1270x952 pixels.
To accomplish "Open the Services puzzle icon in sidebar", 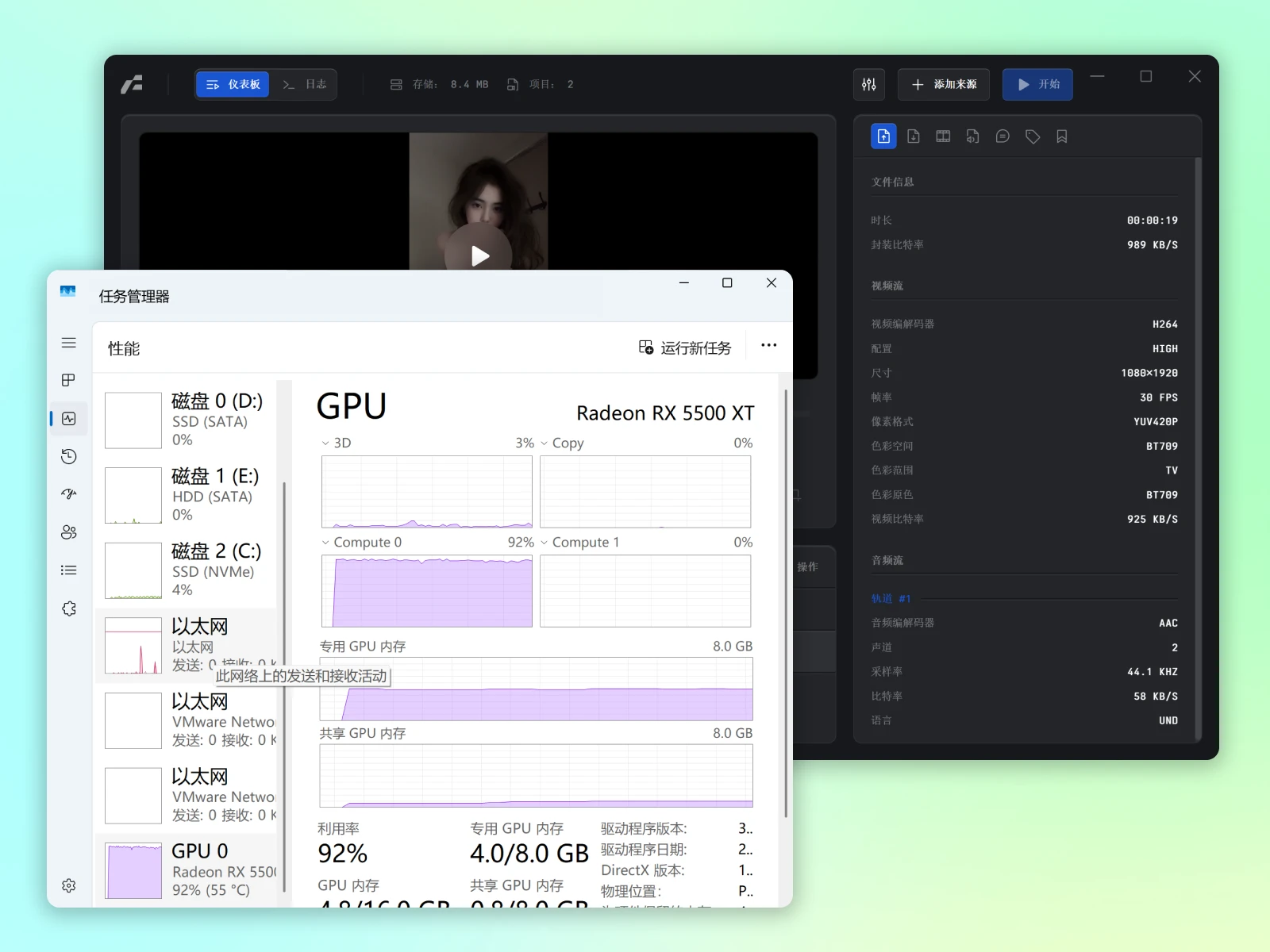I will (69, 608).
